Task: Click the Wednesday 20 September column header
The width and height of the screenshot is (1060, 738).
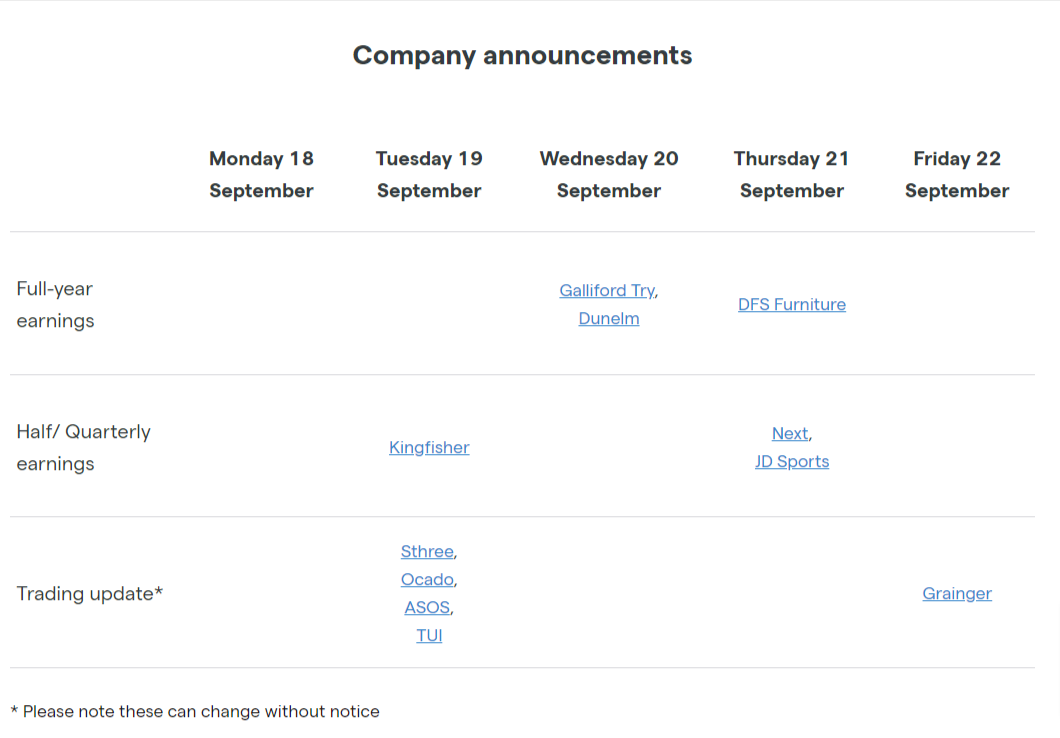Action: [x=609, y=174]
